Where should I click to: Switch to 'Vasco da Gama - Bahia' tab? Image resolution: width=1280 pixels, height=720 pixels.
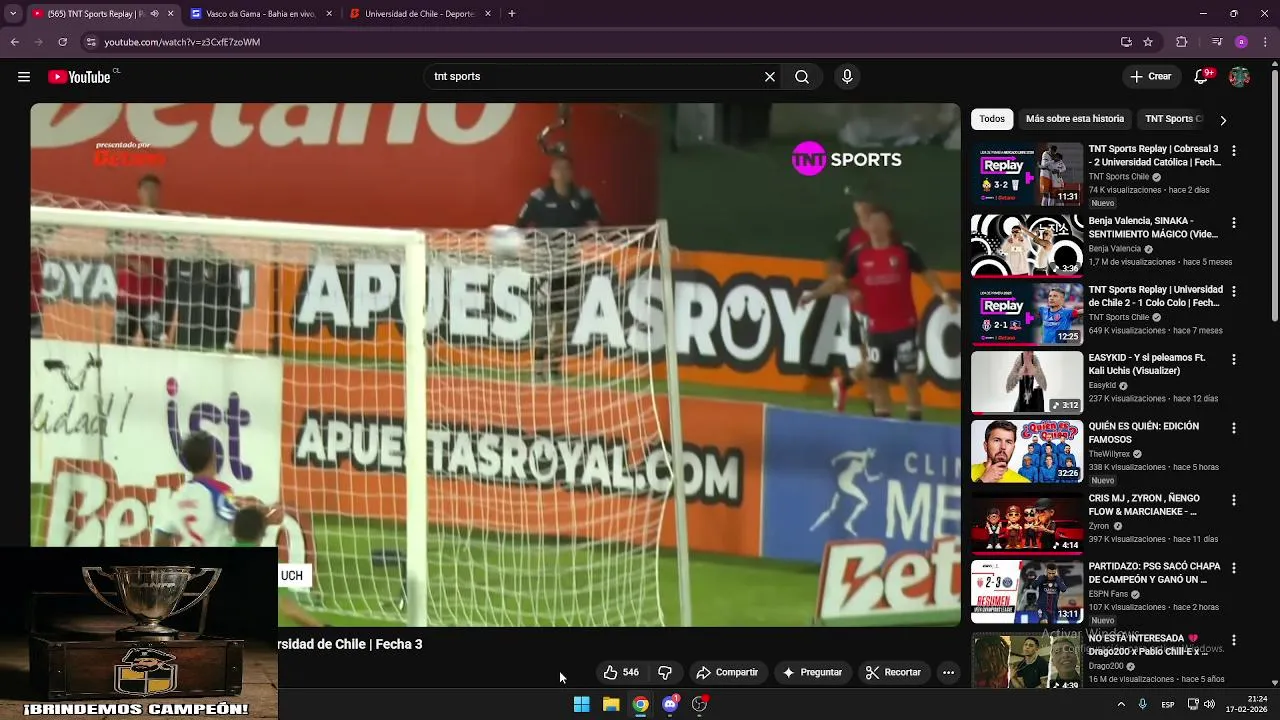point(260,14)
